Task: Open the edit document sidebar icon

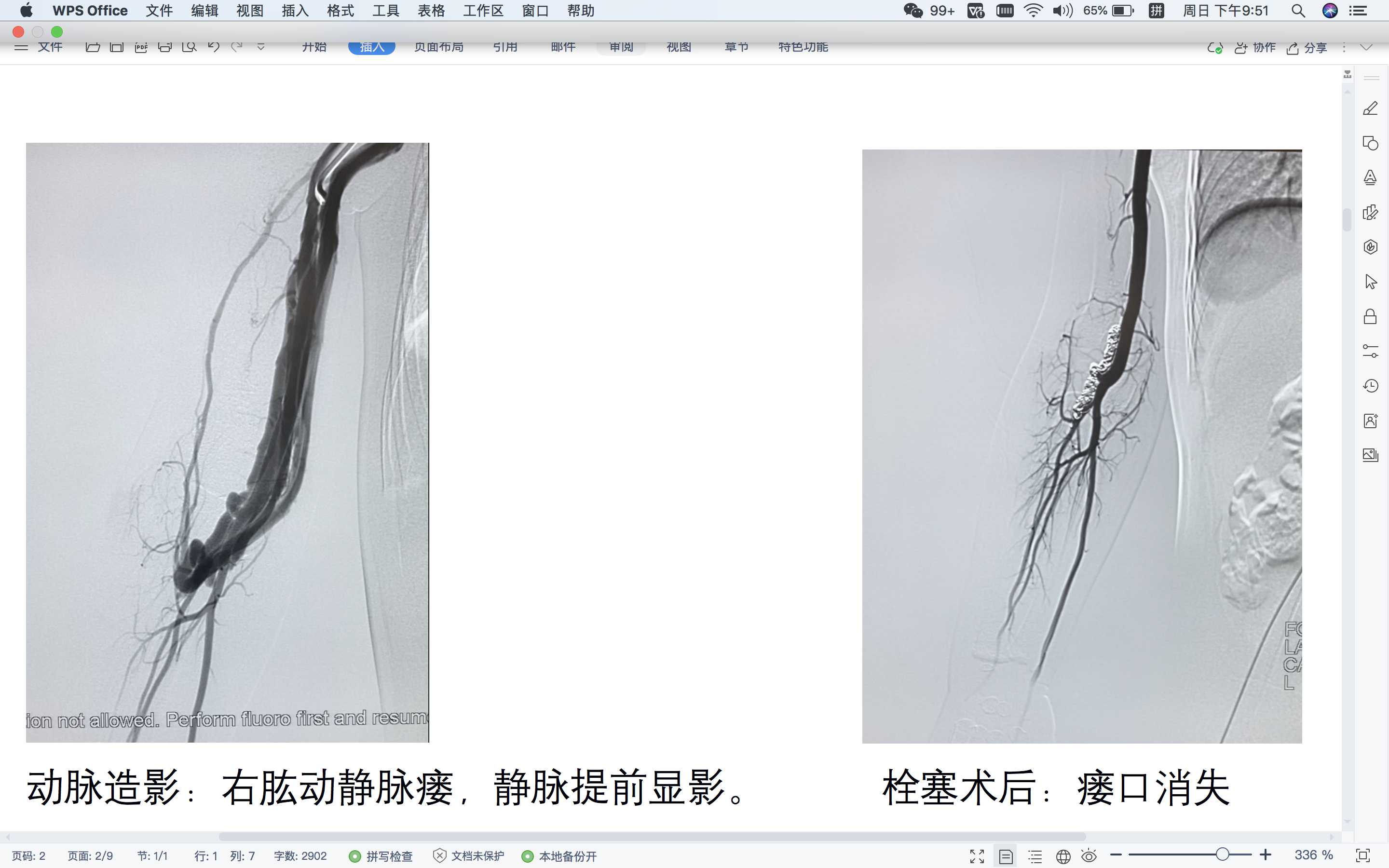Action: (1370, 212)
